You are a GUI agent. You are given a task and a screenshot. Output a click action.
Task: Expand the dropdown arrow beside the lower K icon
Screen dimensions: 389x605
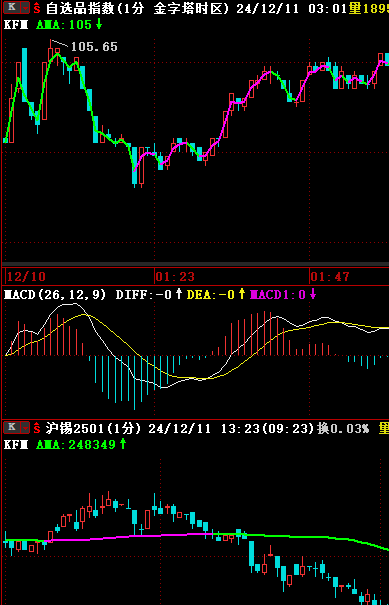click(x=25, y=427)
